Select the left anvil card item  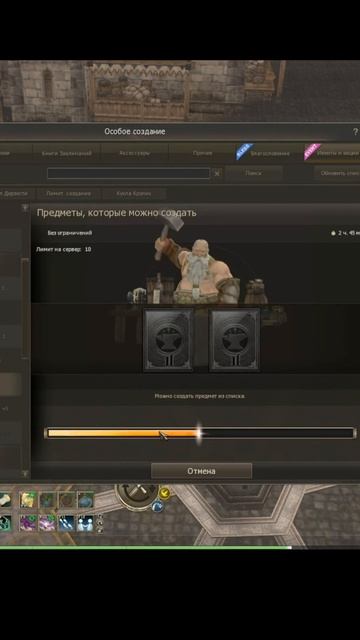click(x=168, y=340)
